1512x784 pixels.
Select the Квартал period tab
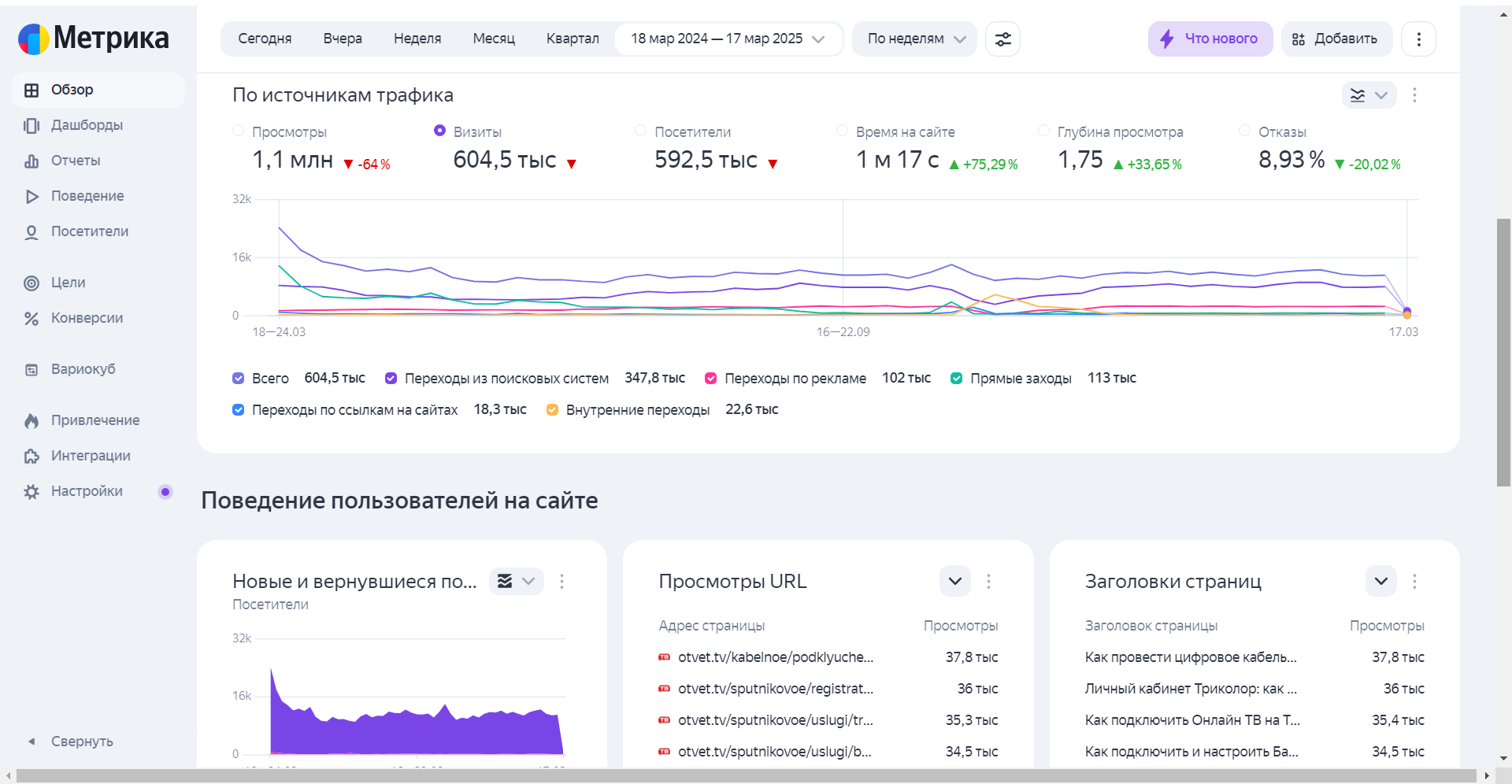tap(573, 39)
